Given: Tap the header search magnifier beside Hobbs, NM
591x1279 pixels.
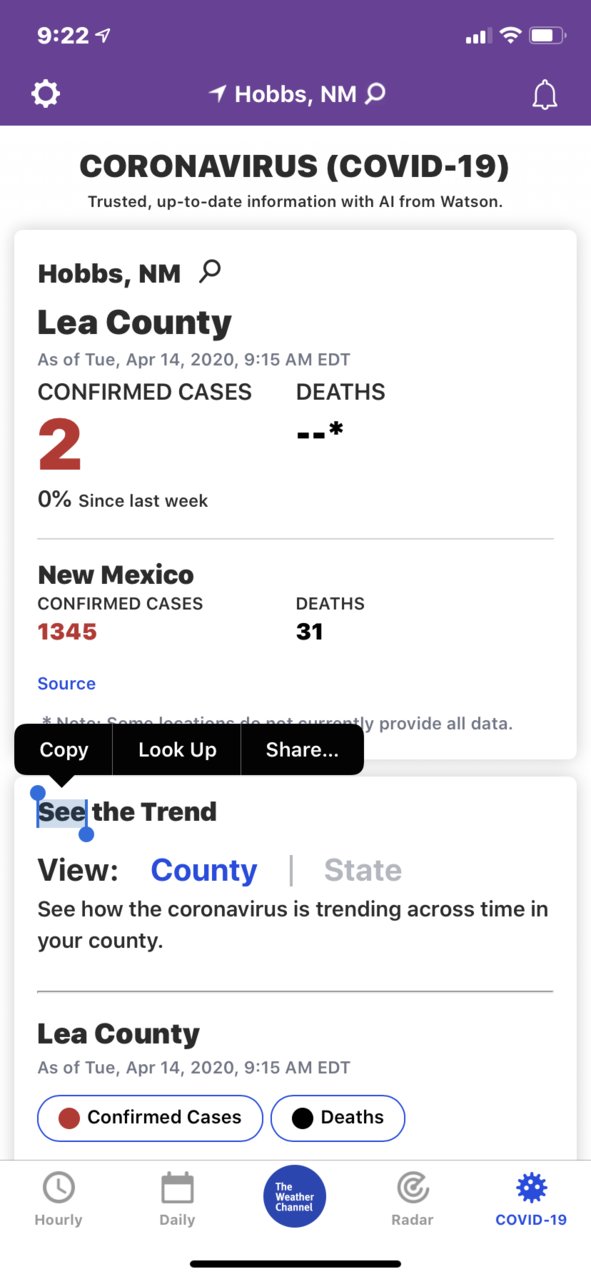Looking at the screenshot, I should coord(375,94).
